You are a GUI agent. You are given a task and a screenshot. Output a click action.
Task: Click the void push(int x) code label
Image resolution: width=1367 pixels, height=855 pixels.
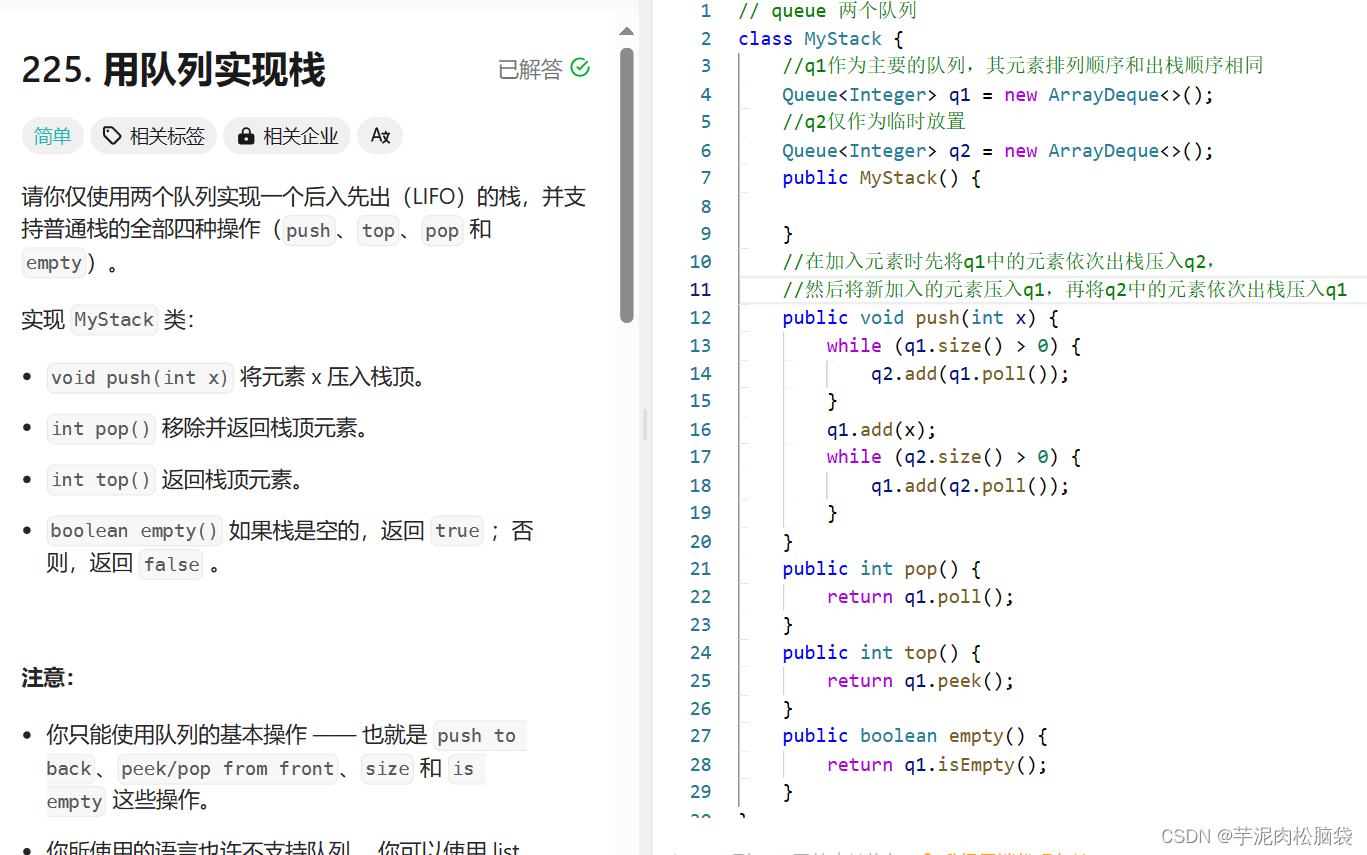click(x=140, y=377)
